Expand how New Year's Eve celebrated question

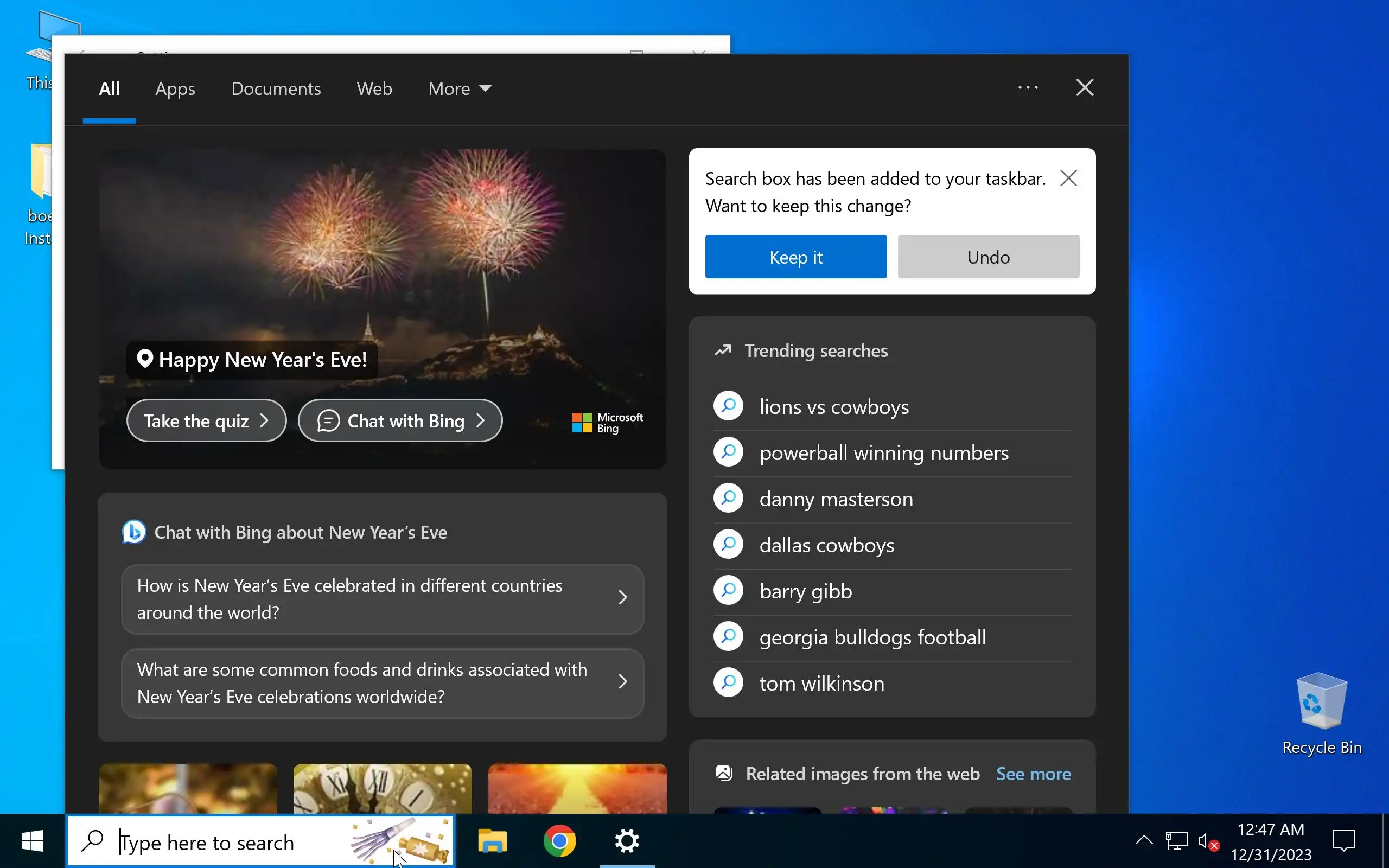point(383,599)
